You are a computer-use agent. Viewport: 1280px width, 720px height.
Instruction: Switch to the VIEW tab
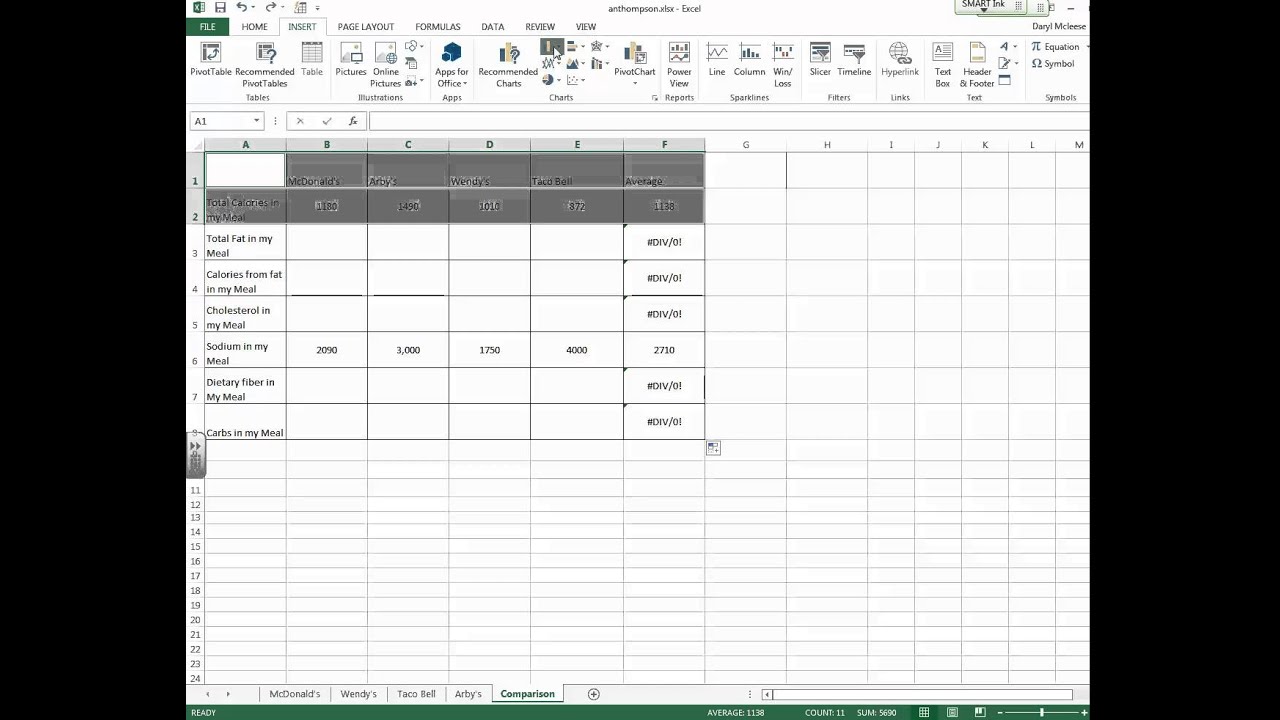coord(586,27)
